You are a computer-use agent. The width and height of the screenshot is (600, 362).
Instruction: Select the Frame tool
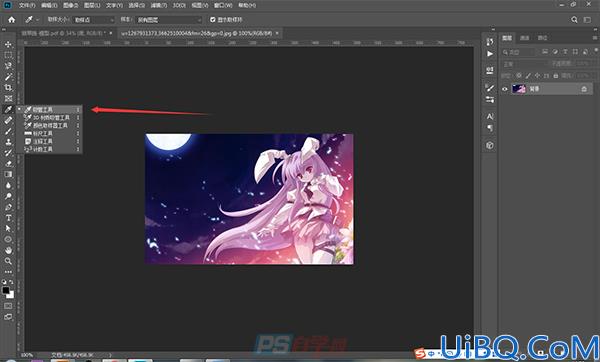(8, 98)
